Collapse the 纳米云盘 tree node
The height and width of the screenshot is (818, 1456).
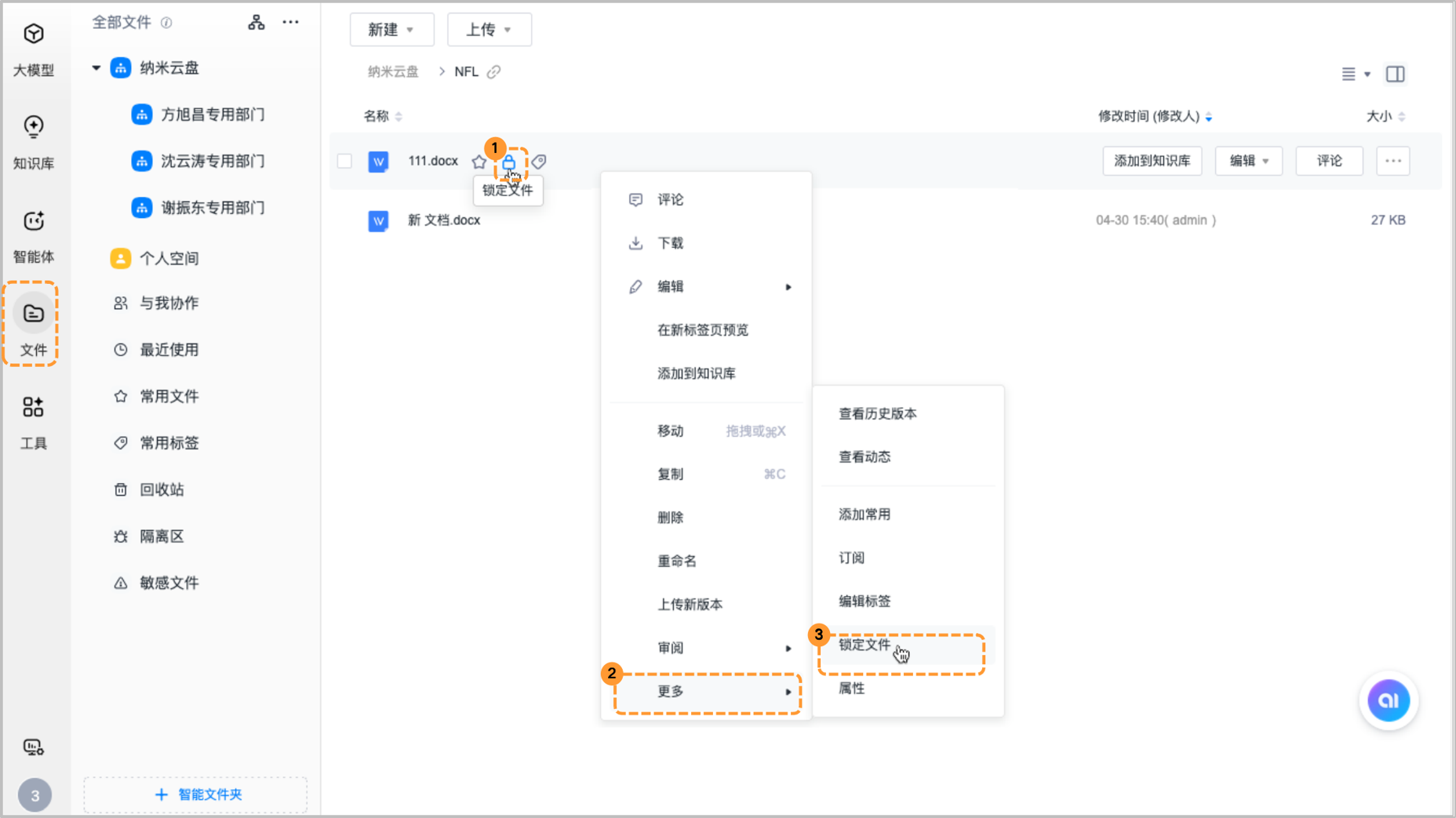click(x=96, y=68)
